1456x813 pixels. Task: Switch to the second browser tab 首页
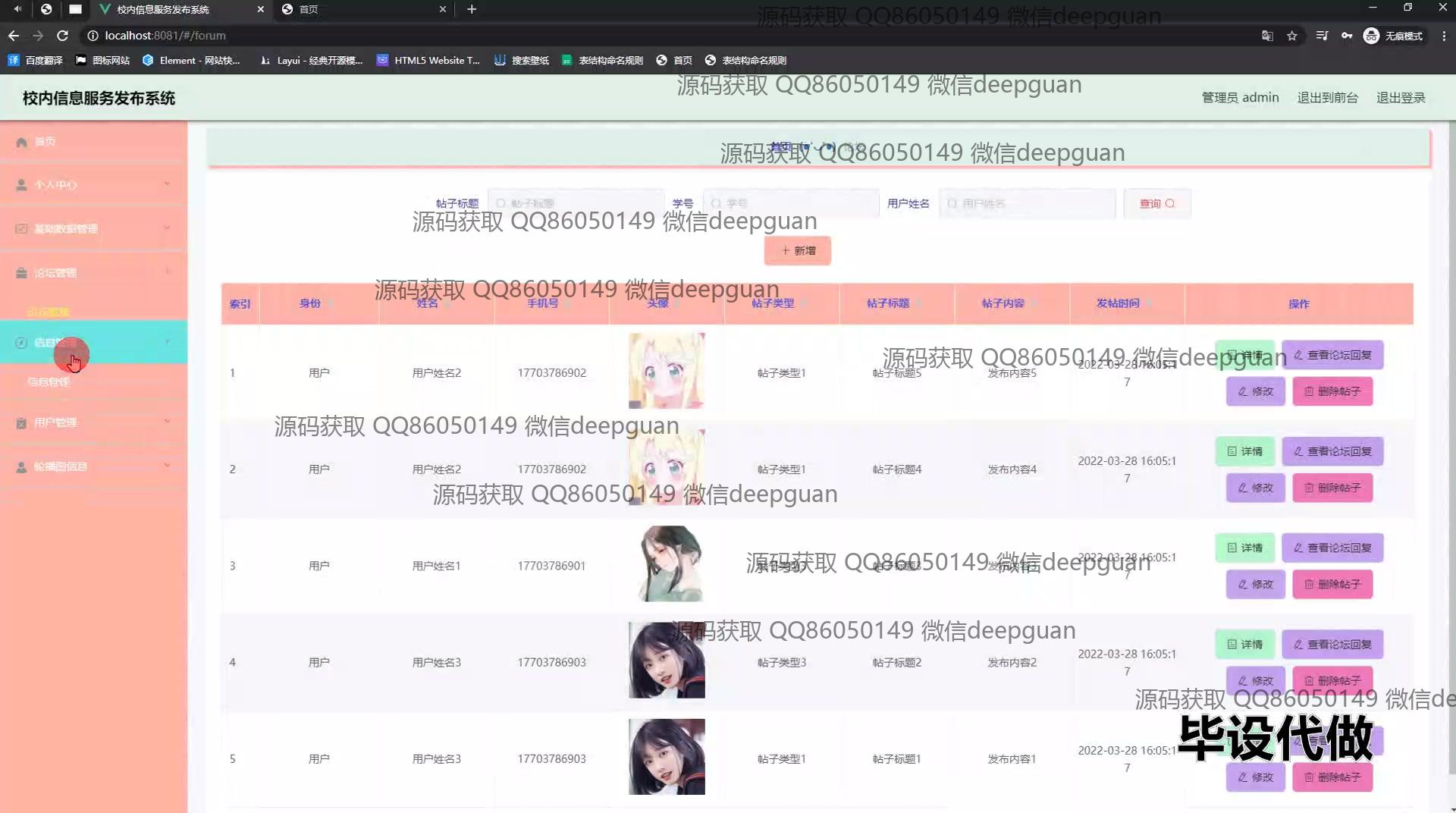pos(362,9)
